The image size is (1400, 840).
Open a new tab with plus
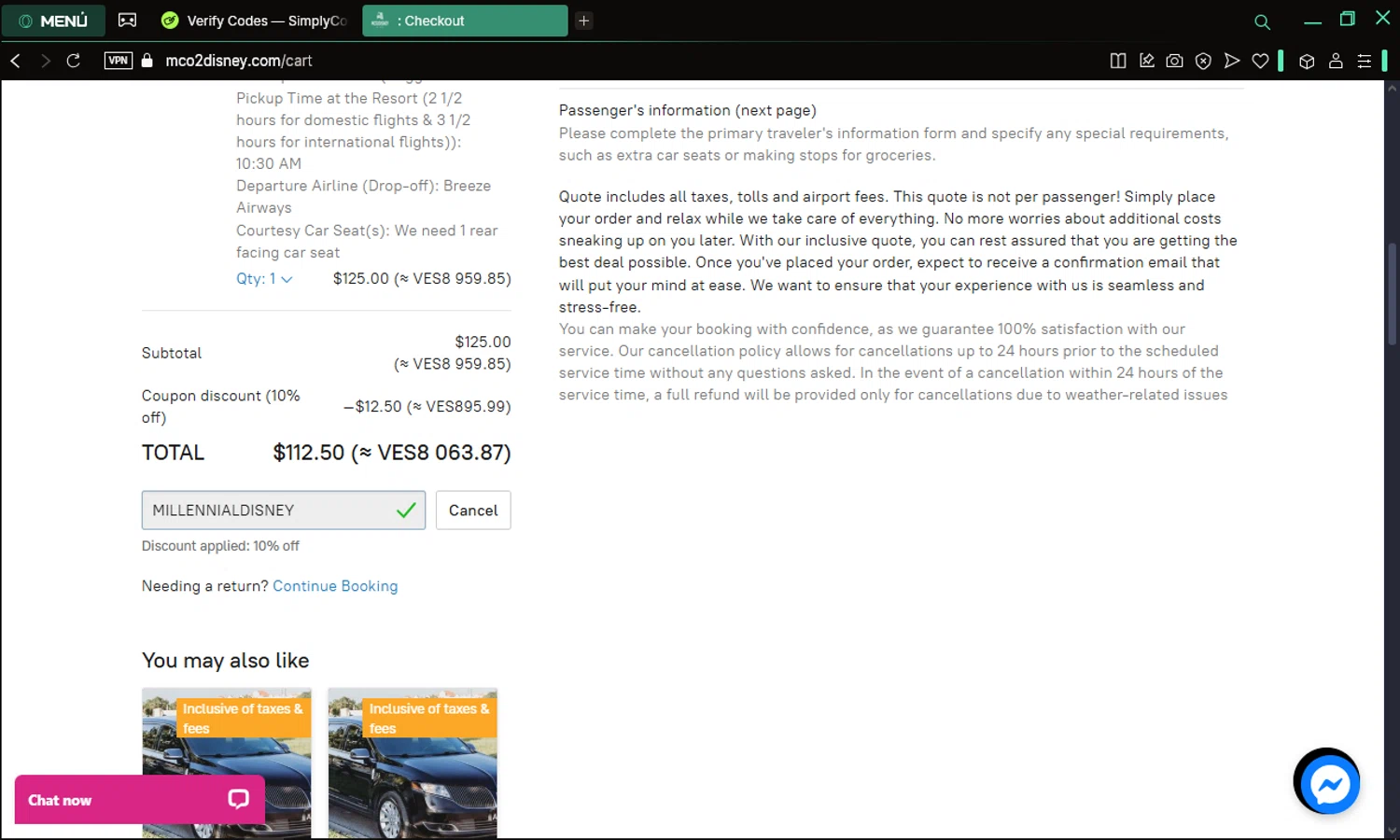click(x=583, y=21)
